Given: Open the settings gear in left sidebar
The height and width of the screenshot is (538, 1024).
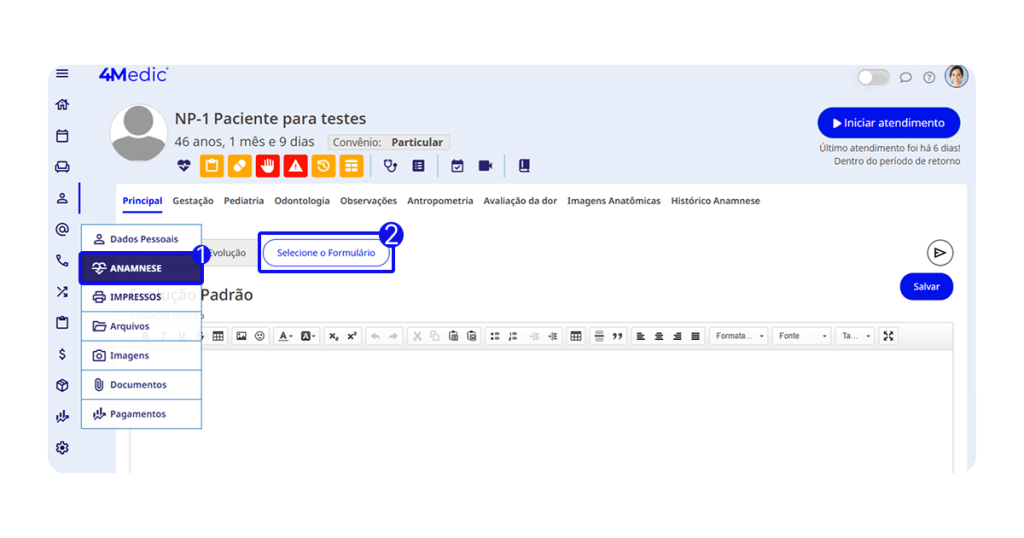Looking at the screenshot, I should 62,448.
